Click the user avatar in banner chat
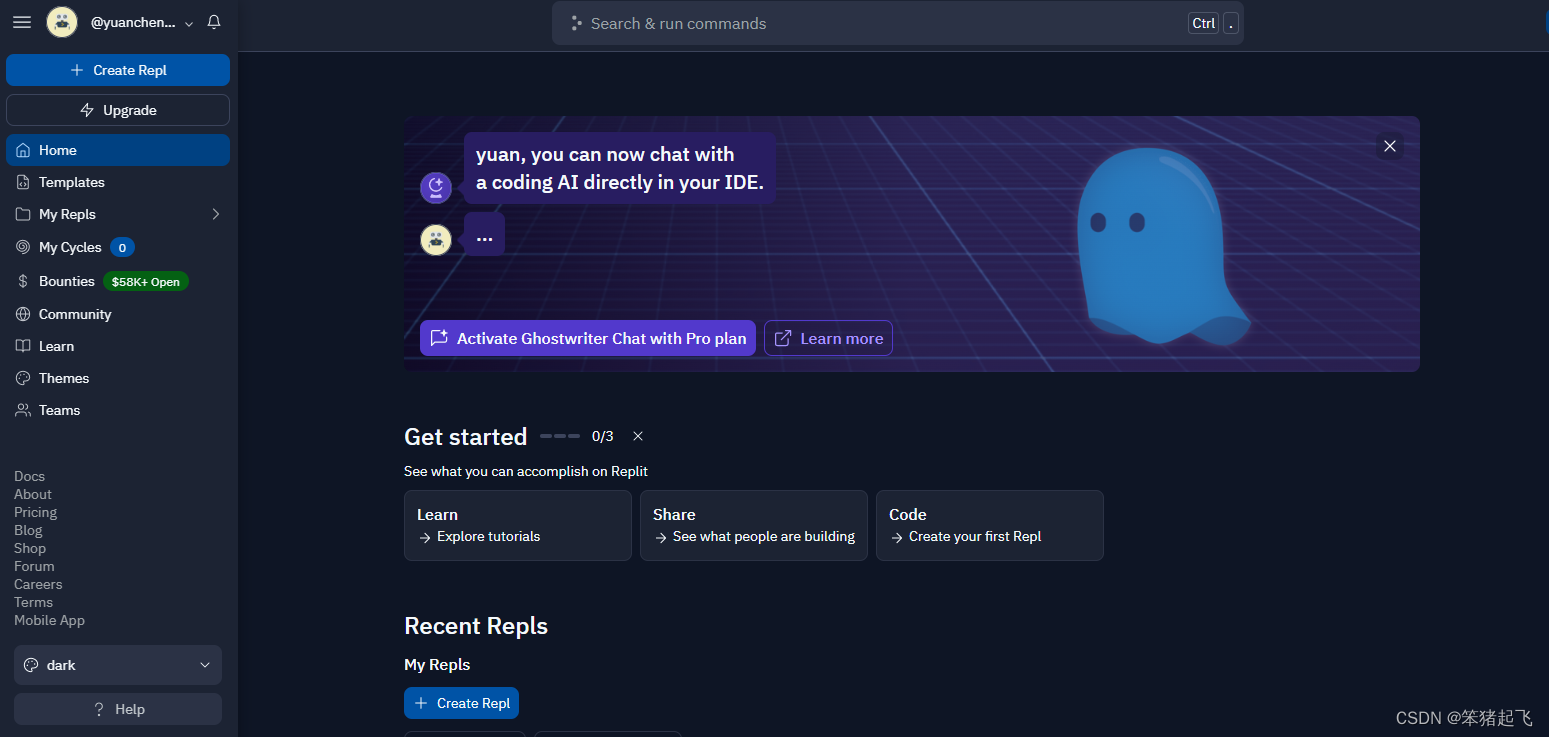1549x737 pixels. point(436,240)
